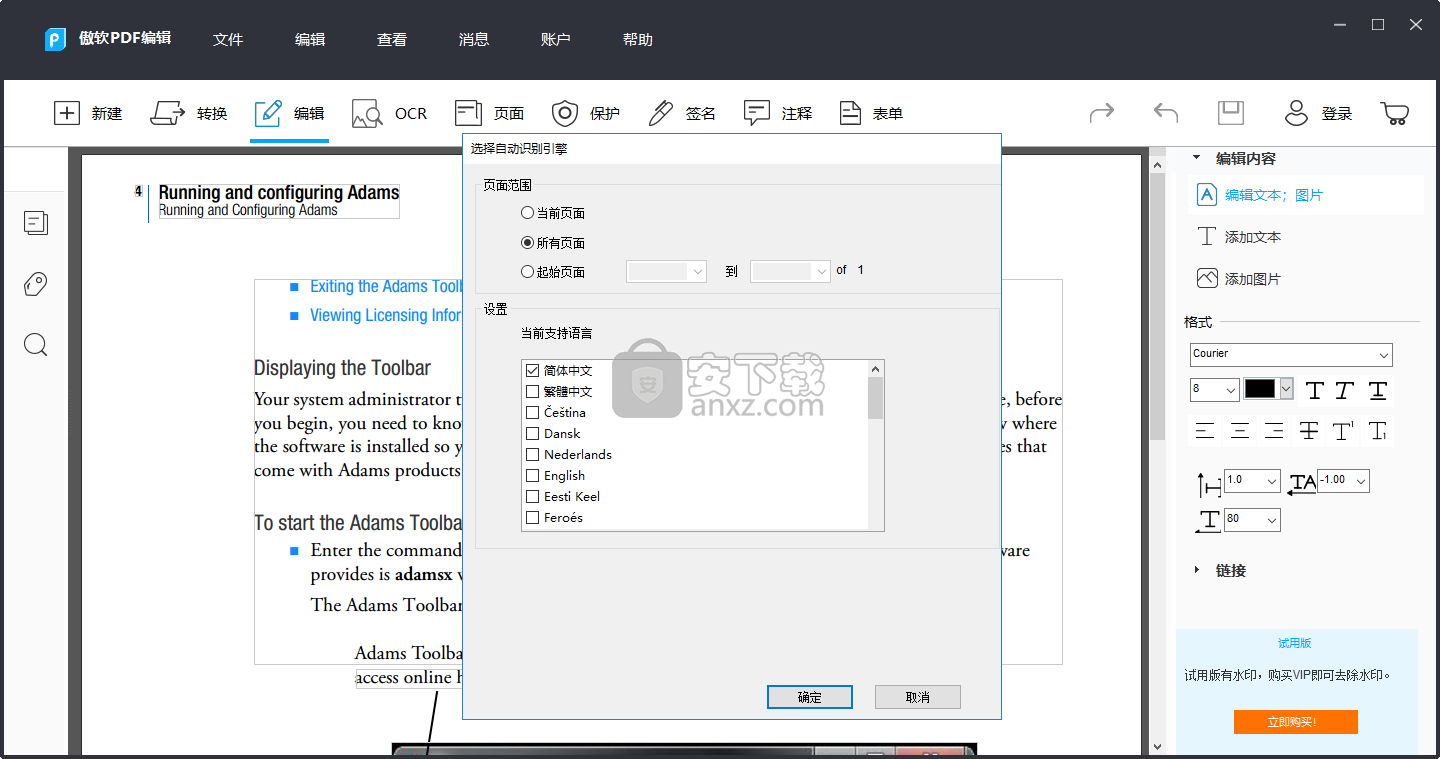
Task: Click the save floppy disk icon
Action: pos(1230,113)
